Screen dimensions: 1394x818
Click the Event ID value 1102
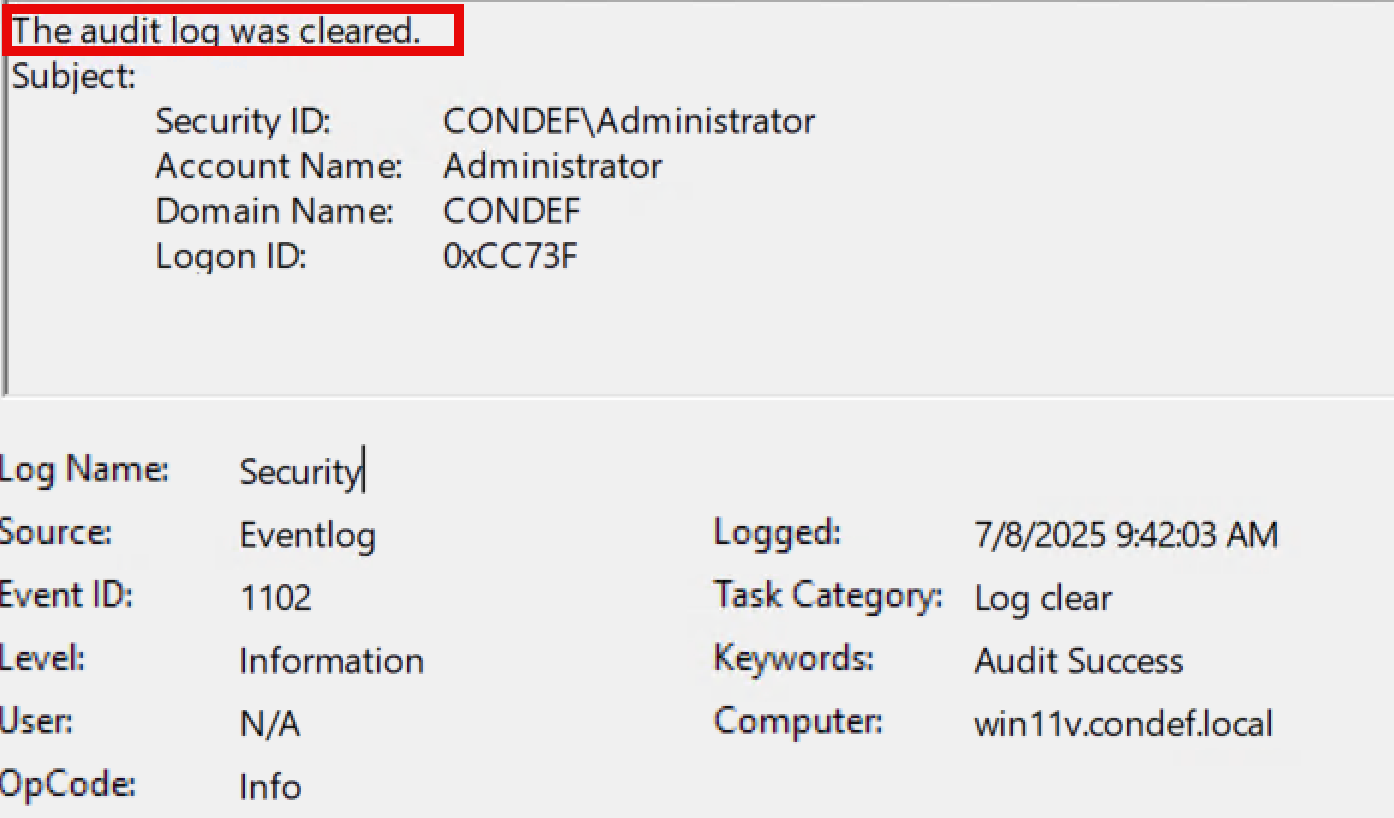pyautogui.click(x=272, y=598)
